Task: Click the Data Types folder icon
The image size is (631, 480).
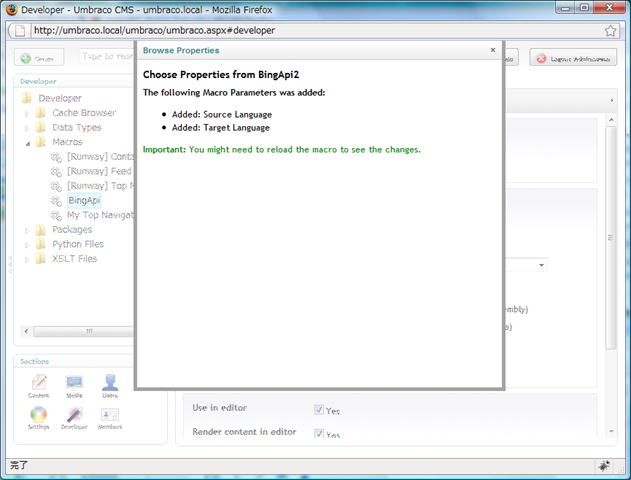Action: (40, 127)
